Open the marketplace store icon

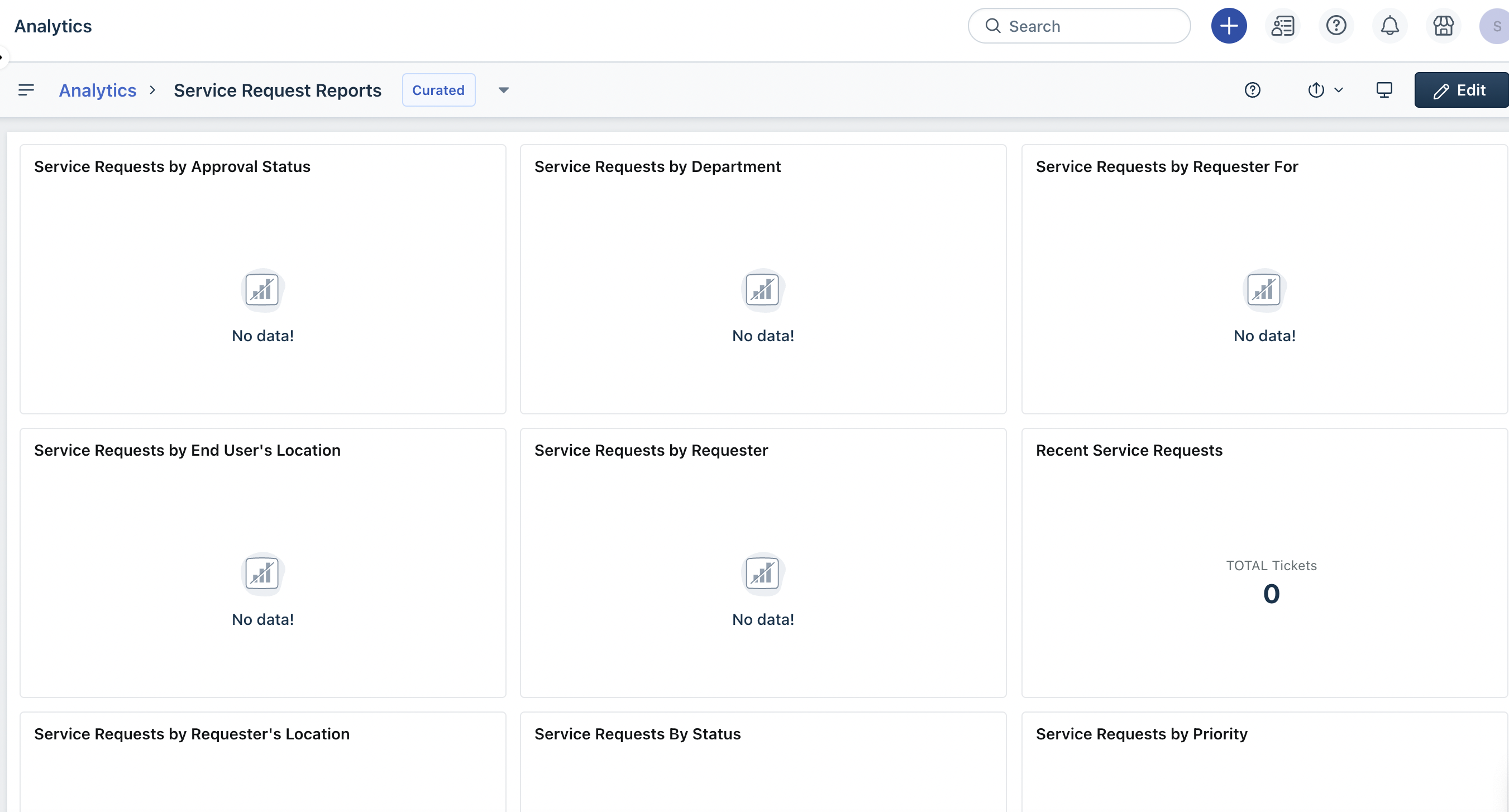tap(1443, 26)
